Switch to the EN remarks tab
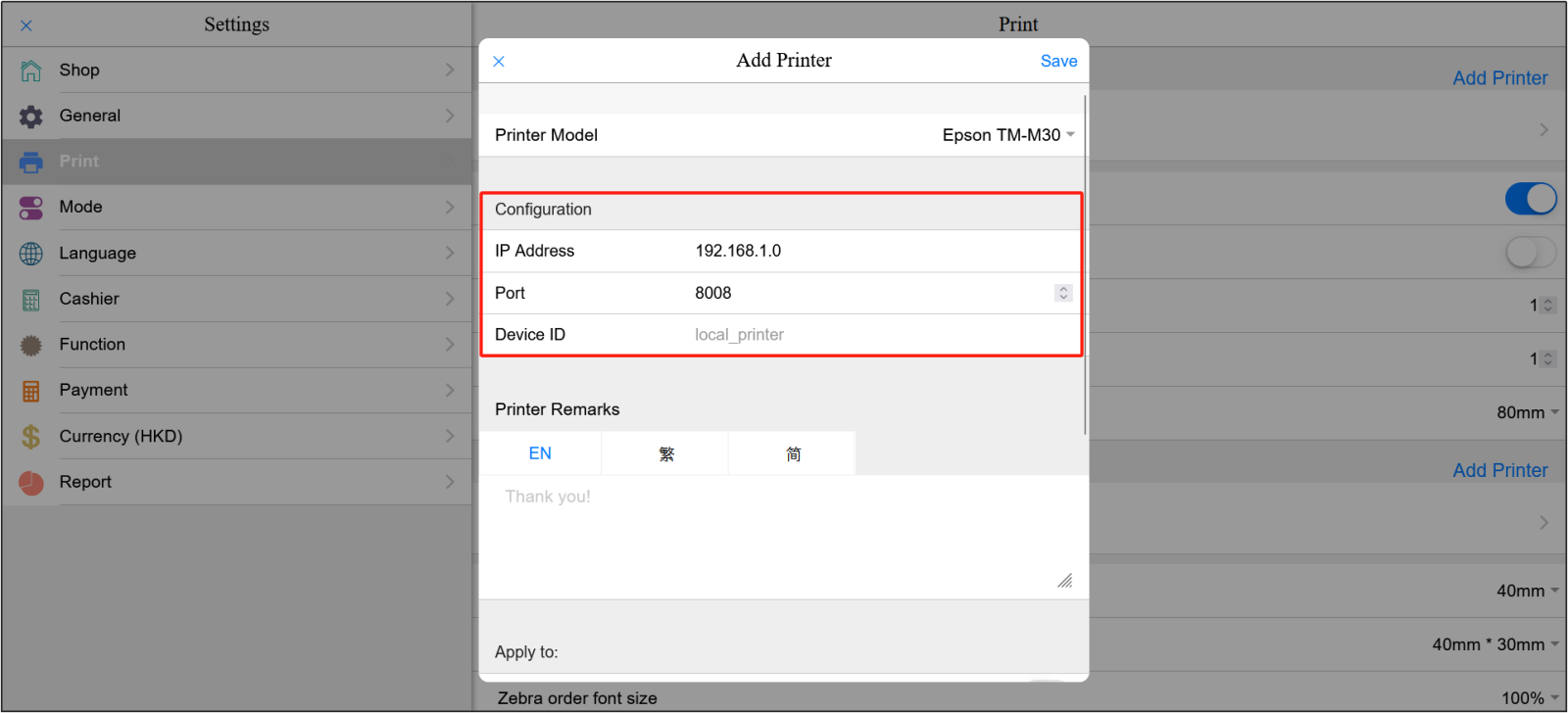 540,453
